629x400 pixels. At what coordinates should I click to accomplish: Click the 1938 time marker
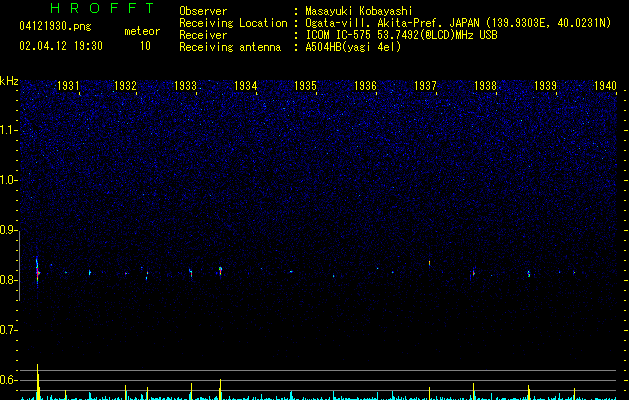point(485,86)
